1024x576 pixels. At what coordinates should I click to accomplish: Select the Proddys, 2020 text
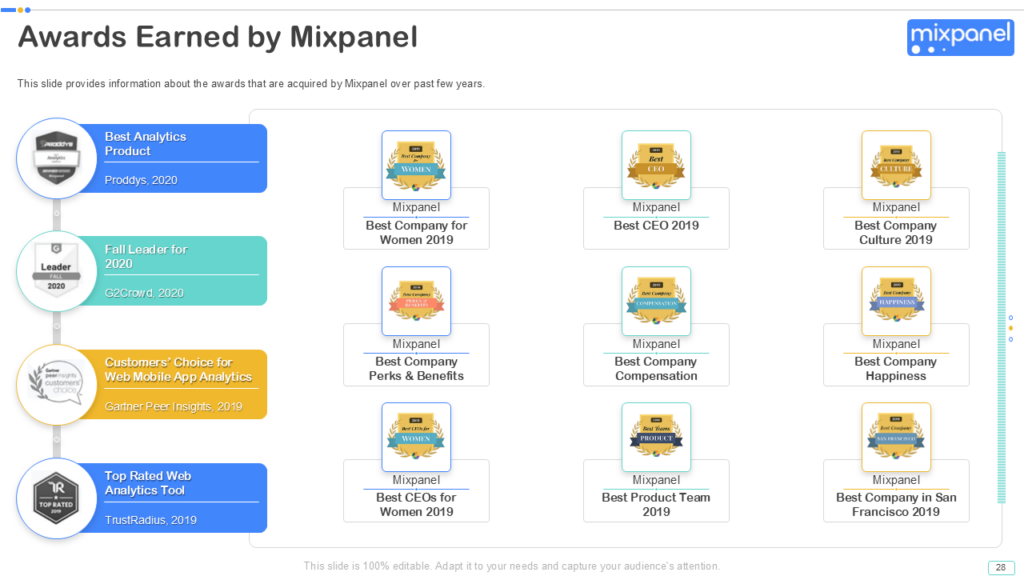point(141,180)
